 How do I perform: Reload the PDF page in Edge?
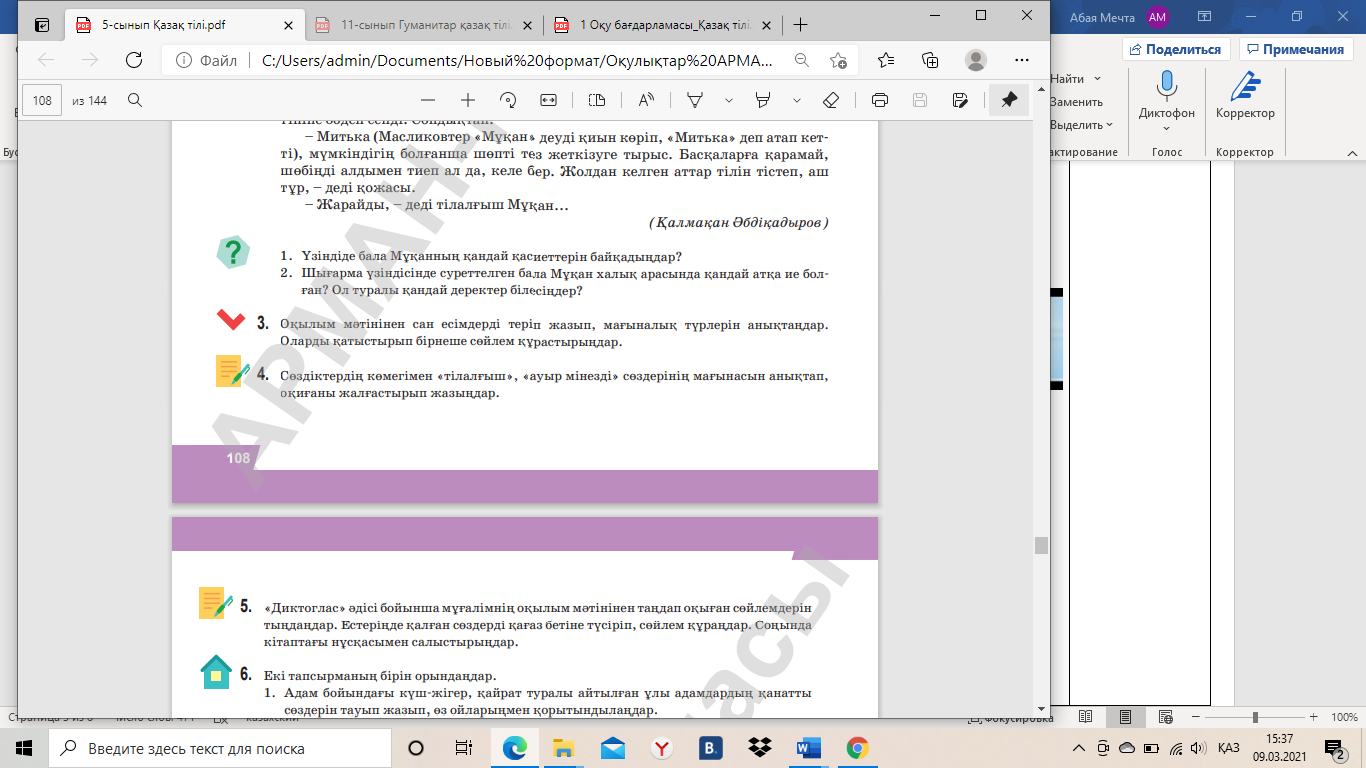pos(133,60)
